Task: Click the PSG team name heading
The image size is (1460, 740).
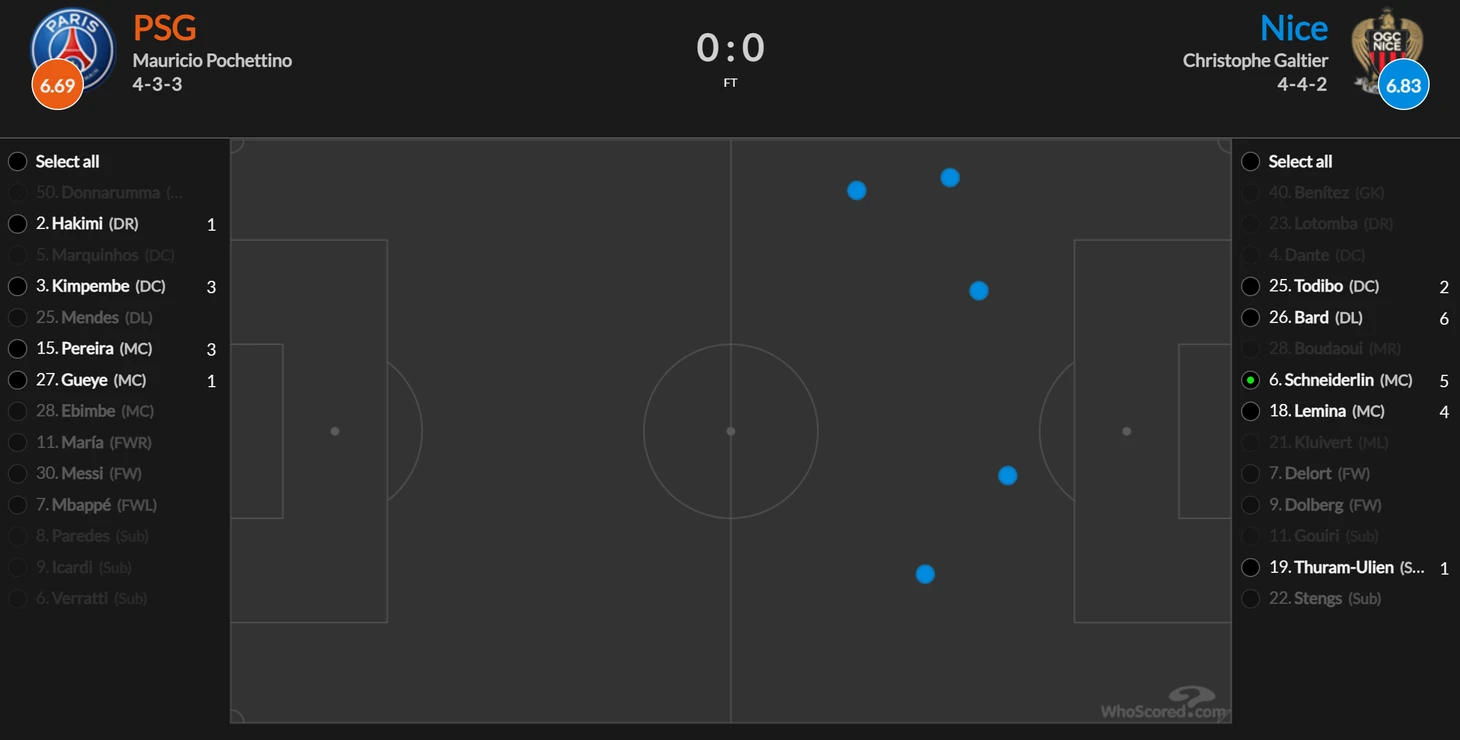Action: click(164, 28)
